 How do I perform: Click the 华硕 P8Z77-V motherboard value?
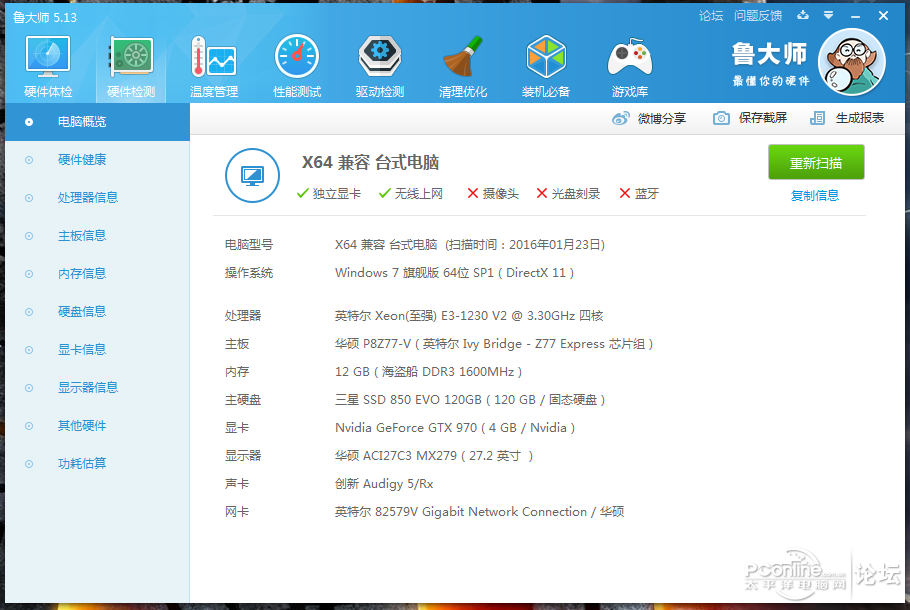(x=494, y=344)
